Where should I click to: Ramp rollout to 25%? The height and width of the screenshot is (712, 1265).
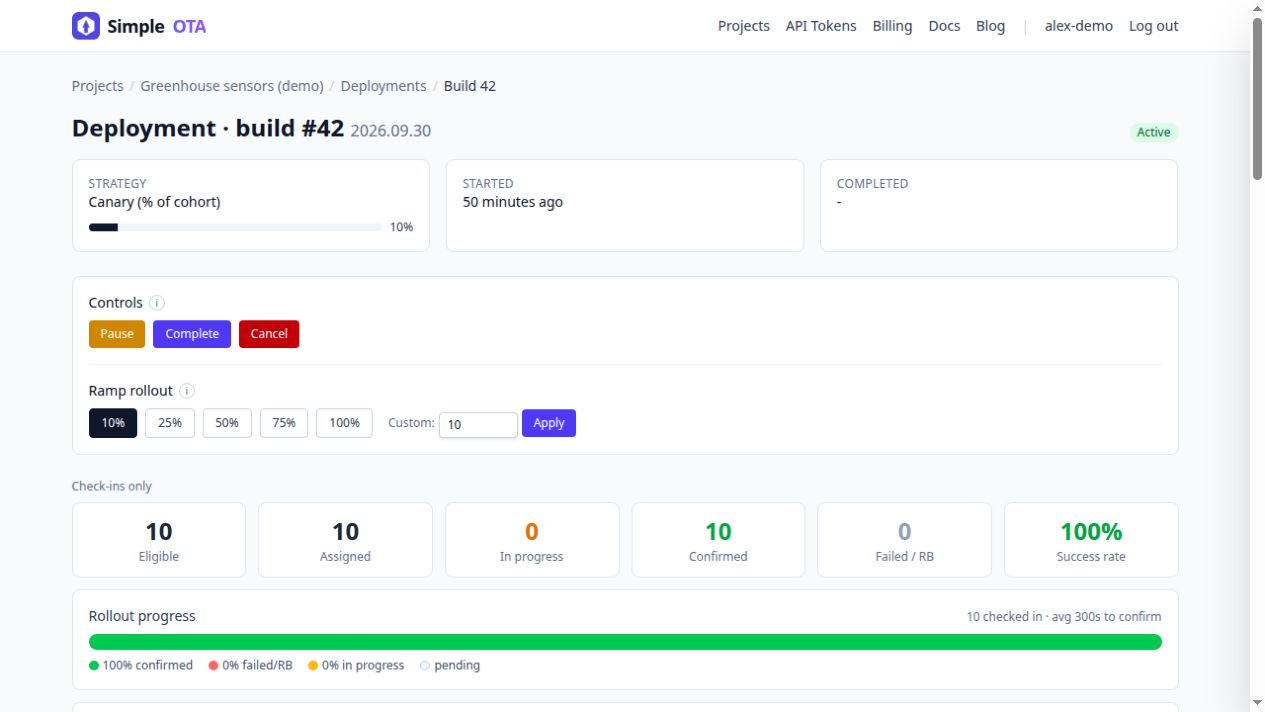coord(170,423)
